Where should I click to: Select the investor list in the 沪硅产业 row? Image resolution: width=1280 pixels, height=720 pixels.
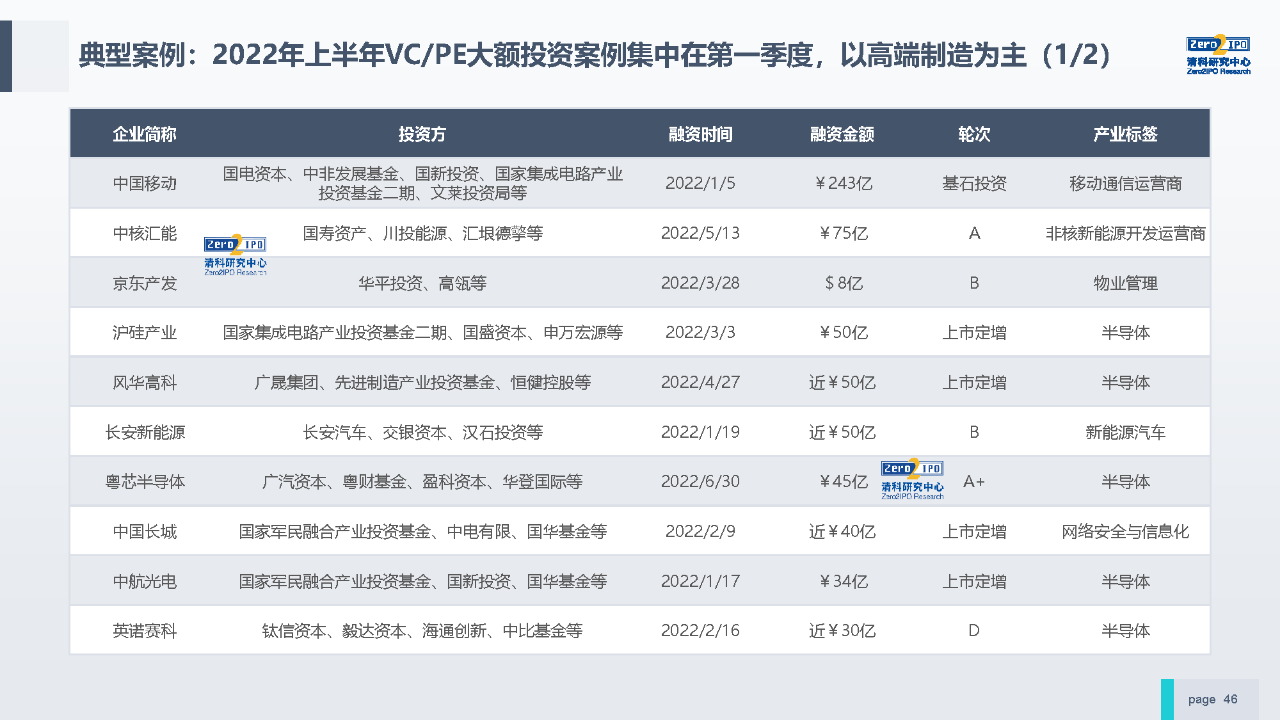pyautogui.click(x=423, y=333)
